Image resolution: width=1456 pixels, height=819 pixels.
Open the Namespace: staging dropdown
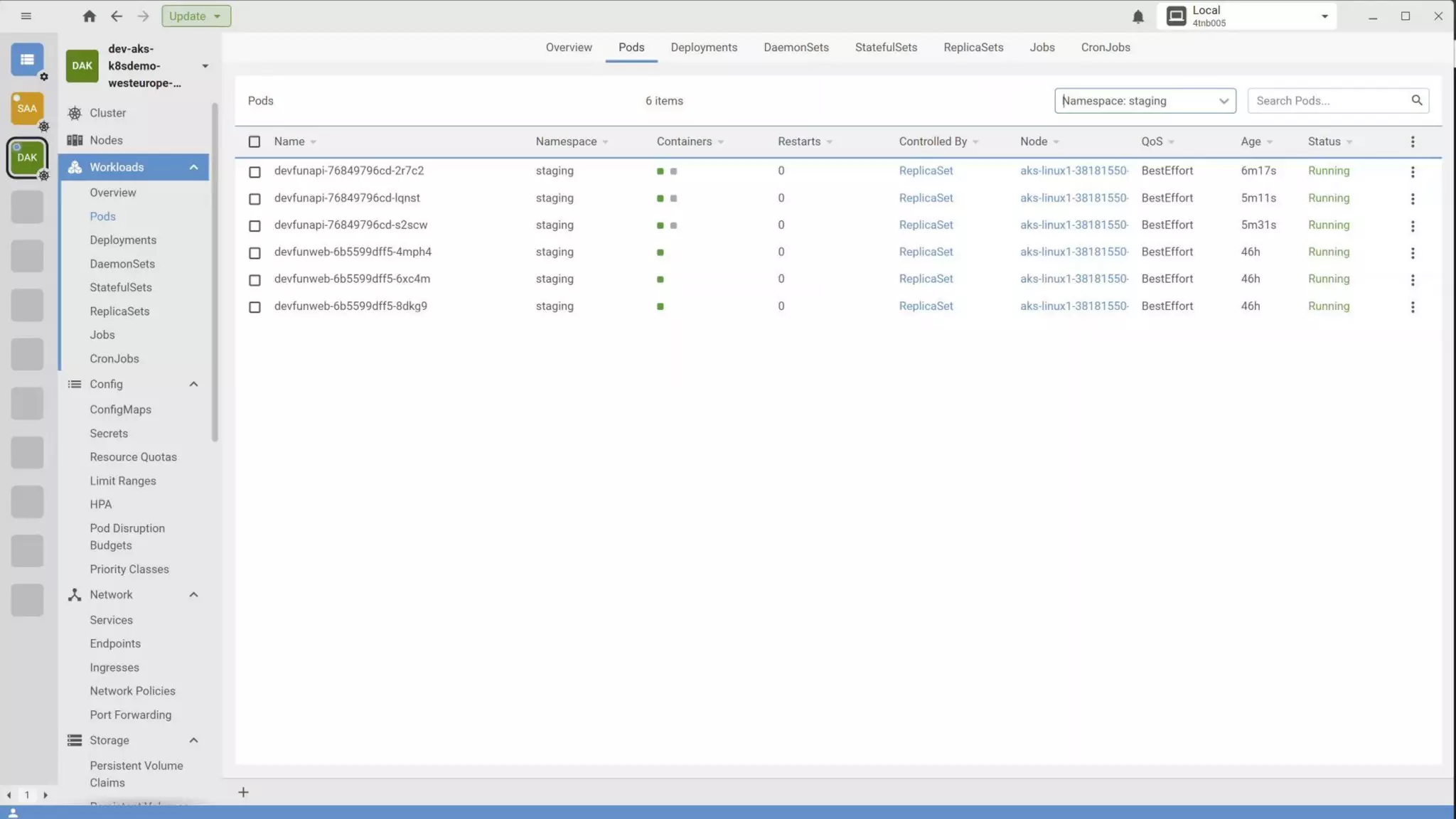pos(1145,100)
